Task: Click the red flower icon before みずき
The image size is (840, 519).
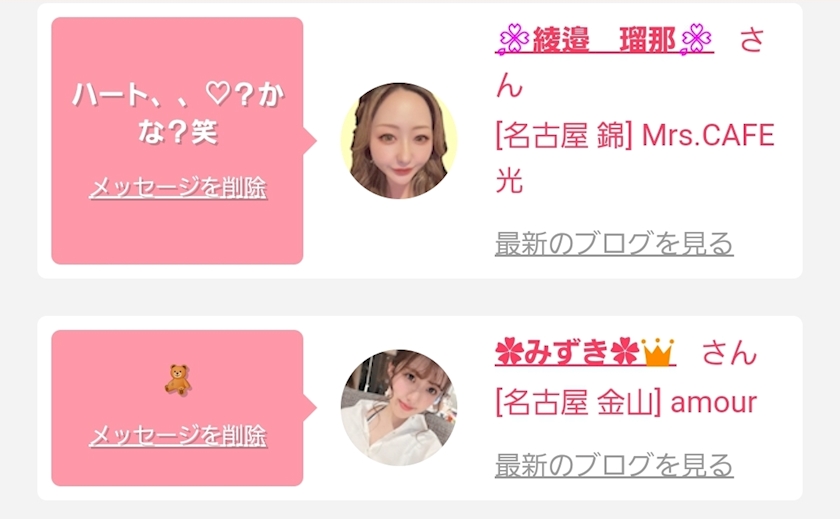Action: click(x=509, y=352)
